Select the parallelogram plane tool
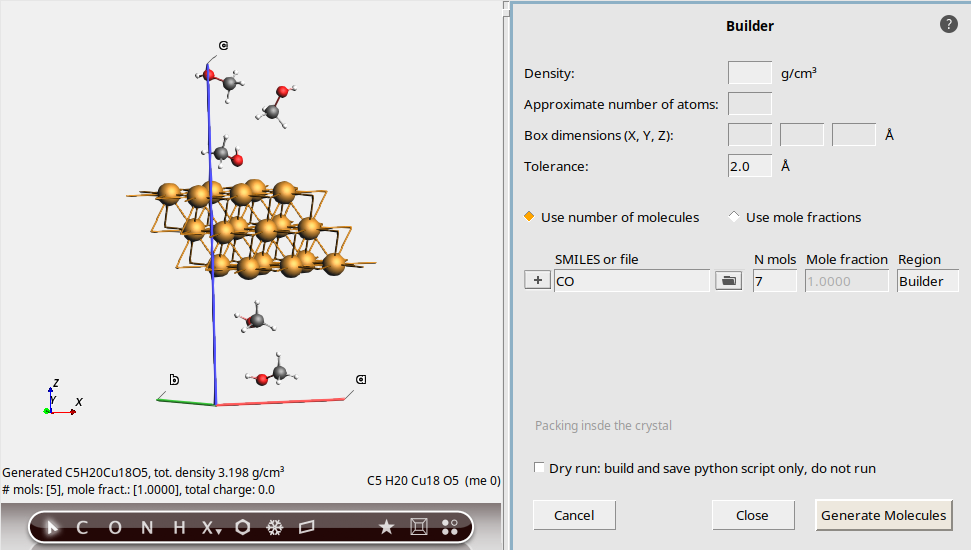 (x=306, y=528)
